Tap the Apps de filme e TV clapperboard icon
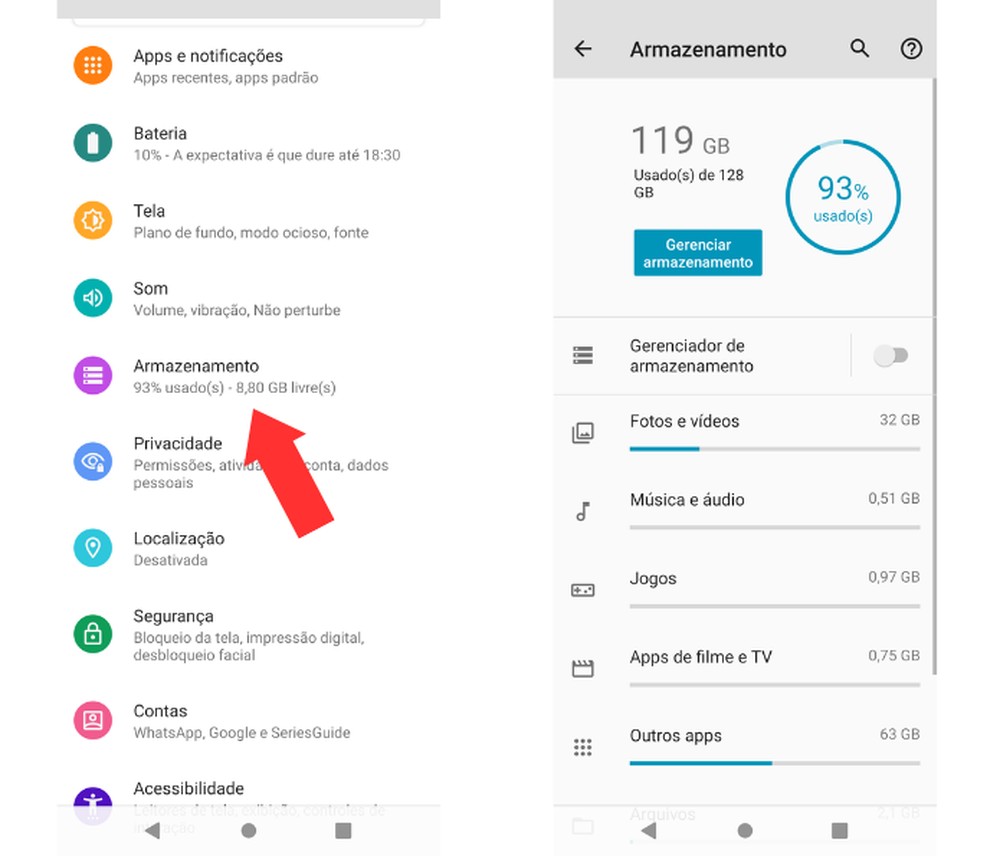 [583, 668]
